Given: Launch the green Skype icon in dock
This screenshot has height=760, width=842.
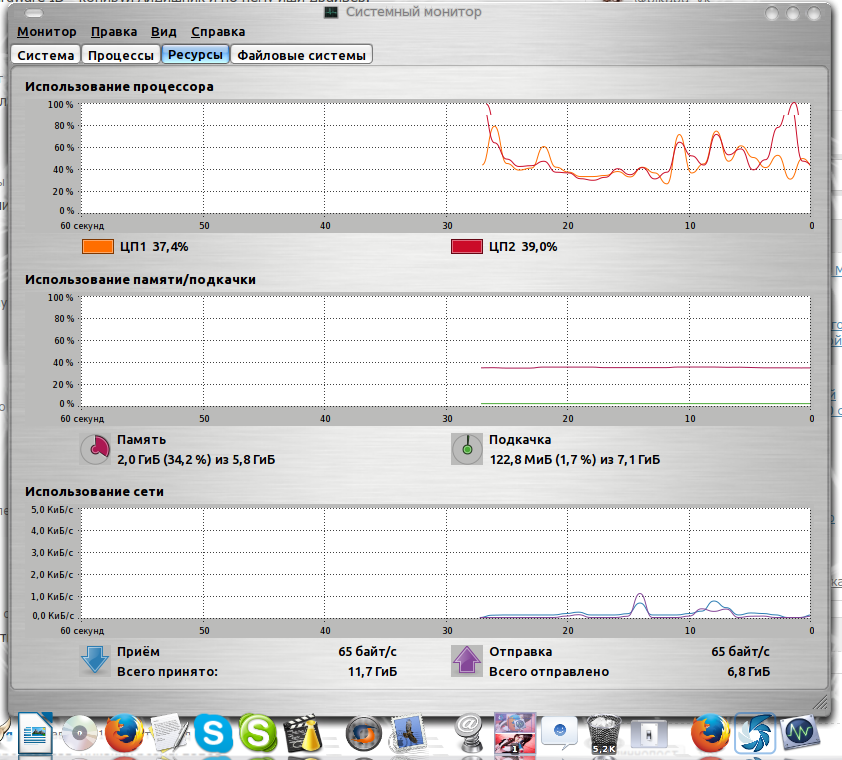Looking at the screenshot, I should [259, 735].
